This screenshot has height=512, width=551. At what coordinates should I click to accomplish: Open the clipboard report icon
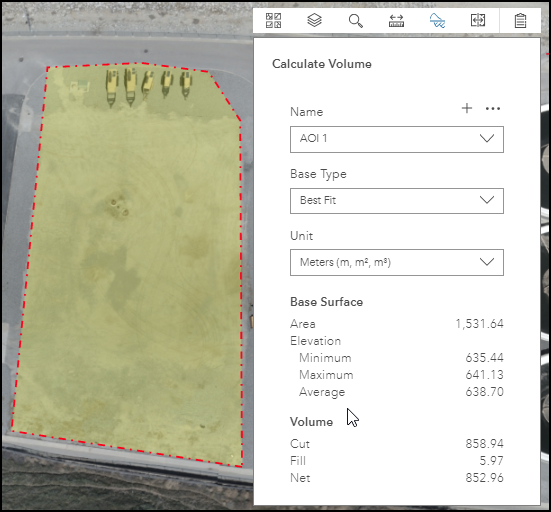point(520,21)
